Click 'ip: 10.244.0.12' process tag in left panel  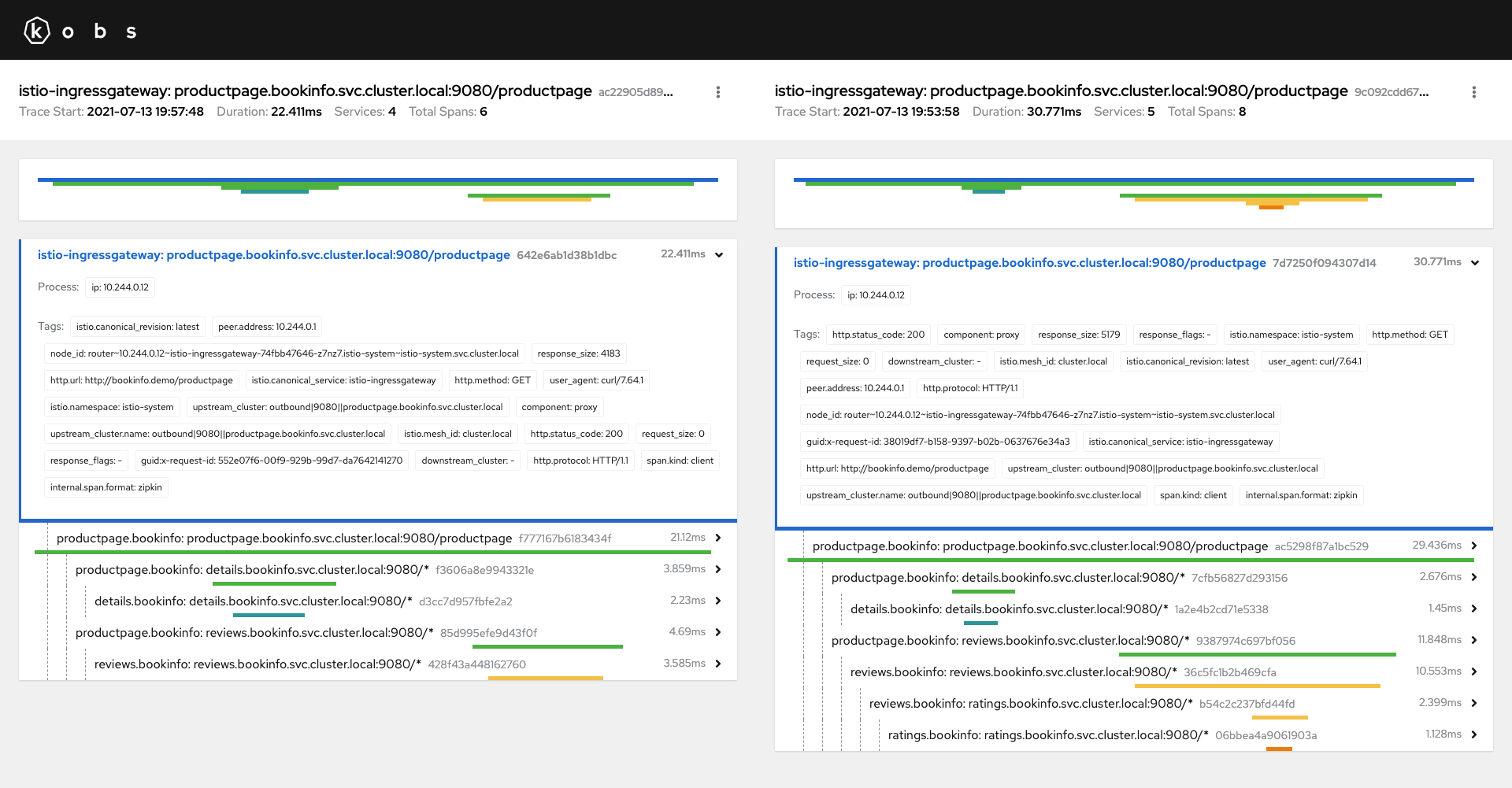tap(120, 287)
